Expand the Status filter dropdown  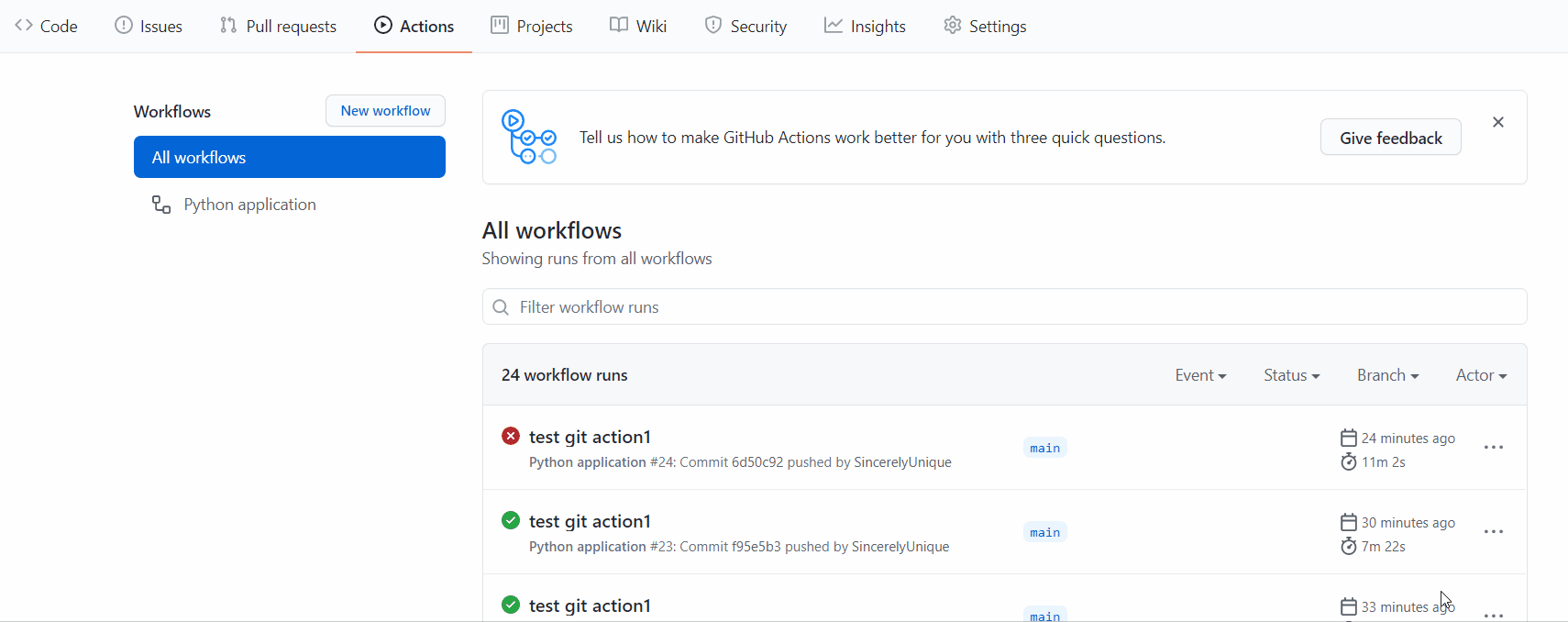coord(1291,375)
